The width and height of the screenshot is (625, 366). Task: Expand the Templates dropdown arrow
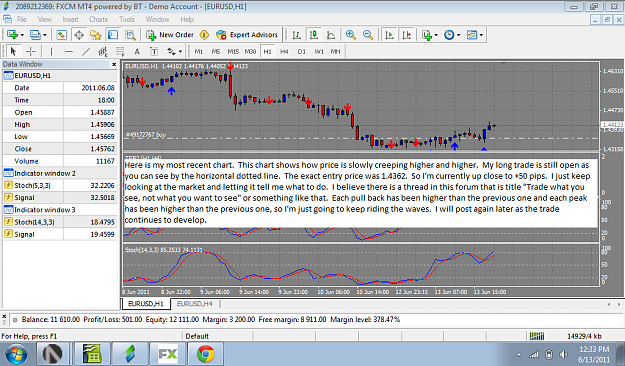coord(482,35)
